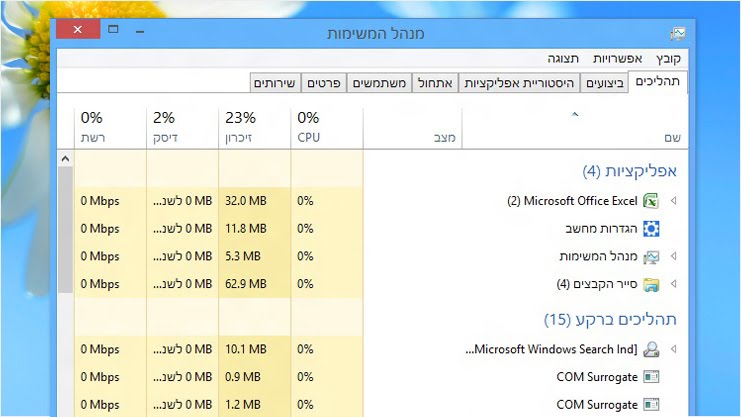Click the 11.8 MB memory cell

[x=255, y=229]
